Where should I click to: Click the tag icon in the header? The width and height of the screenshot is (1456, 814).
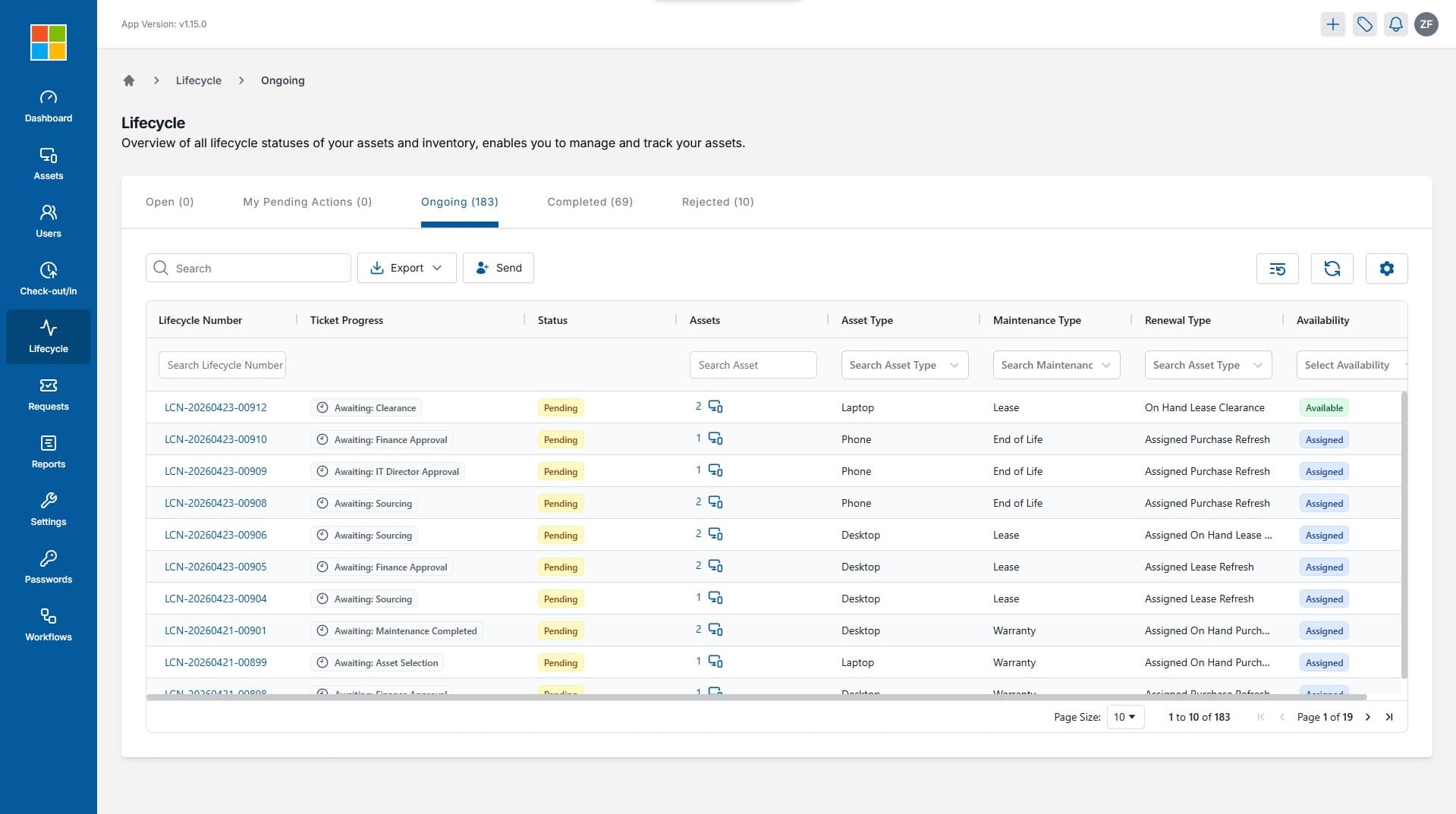[x=1365, y=24]
